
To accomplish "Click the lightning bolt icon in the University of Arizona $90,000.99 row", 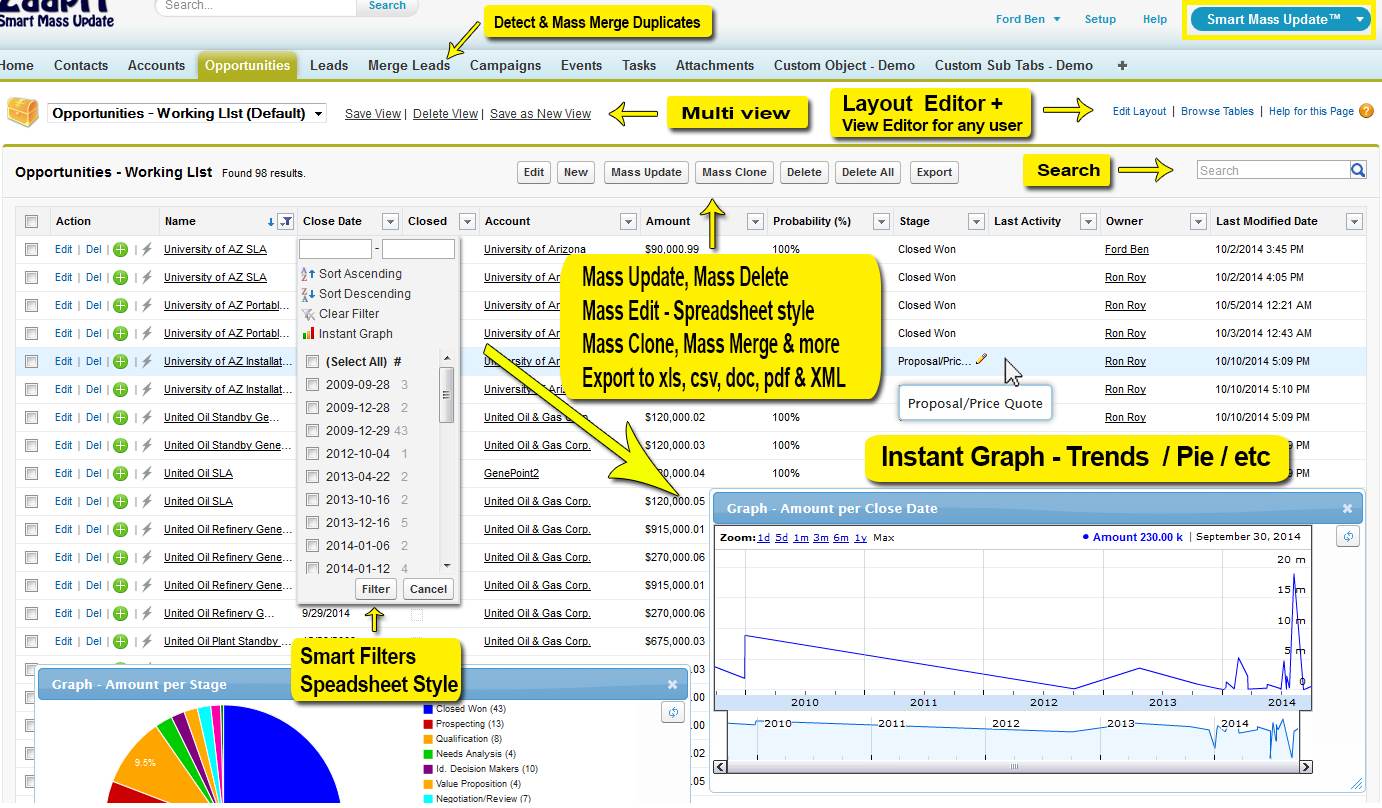I will (x=146, y=249).
